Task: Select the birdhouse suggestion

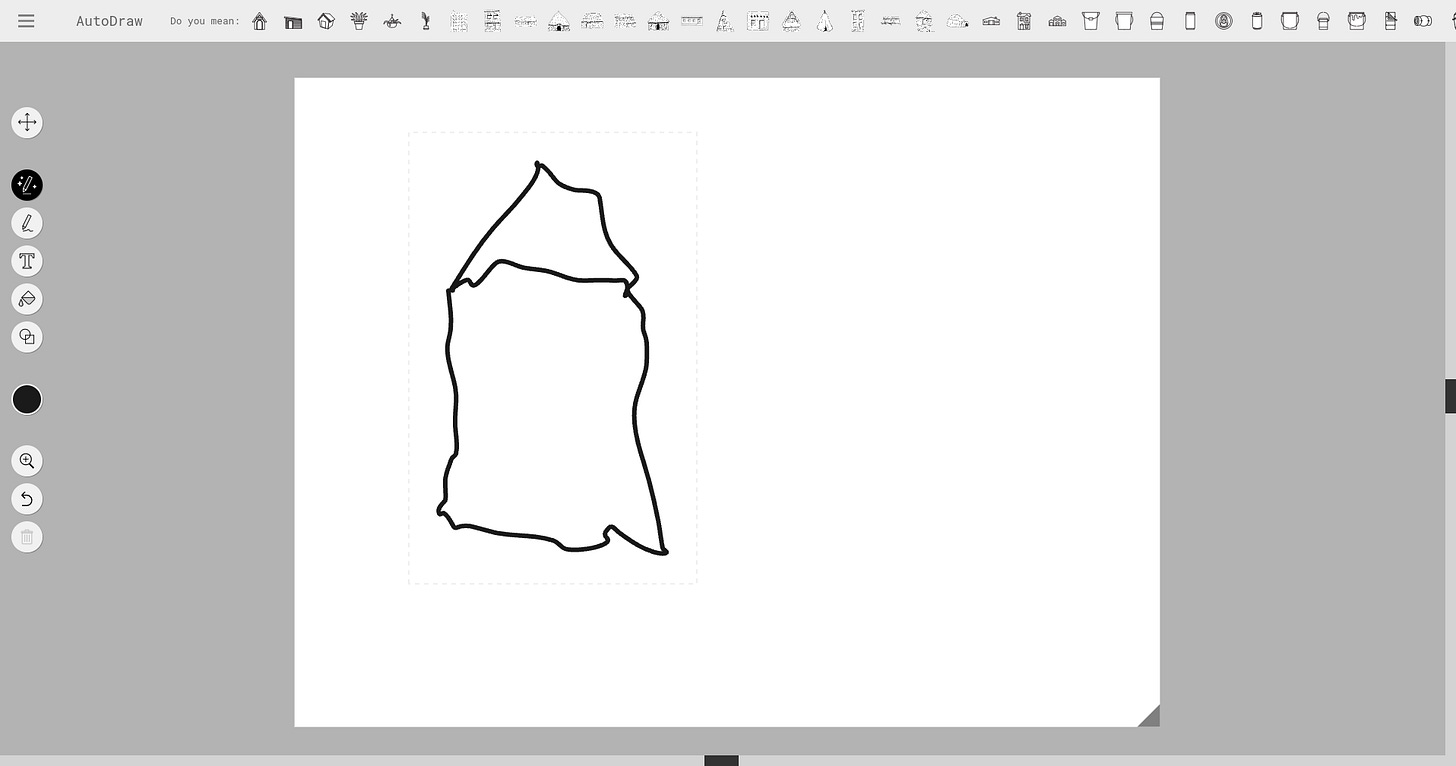Action: 259,20
